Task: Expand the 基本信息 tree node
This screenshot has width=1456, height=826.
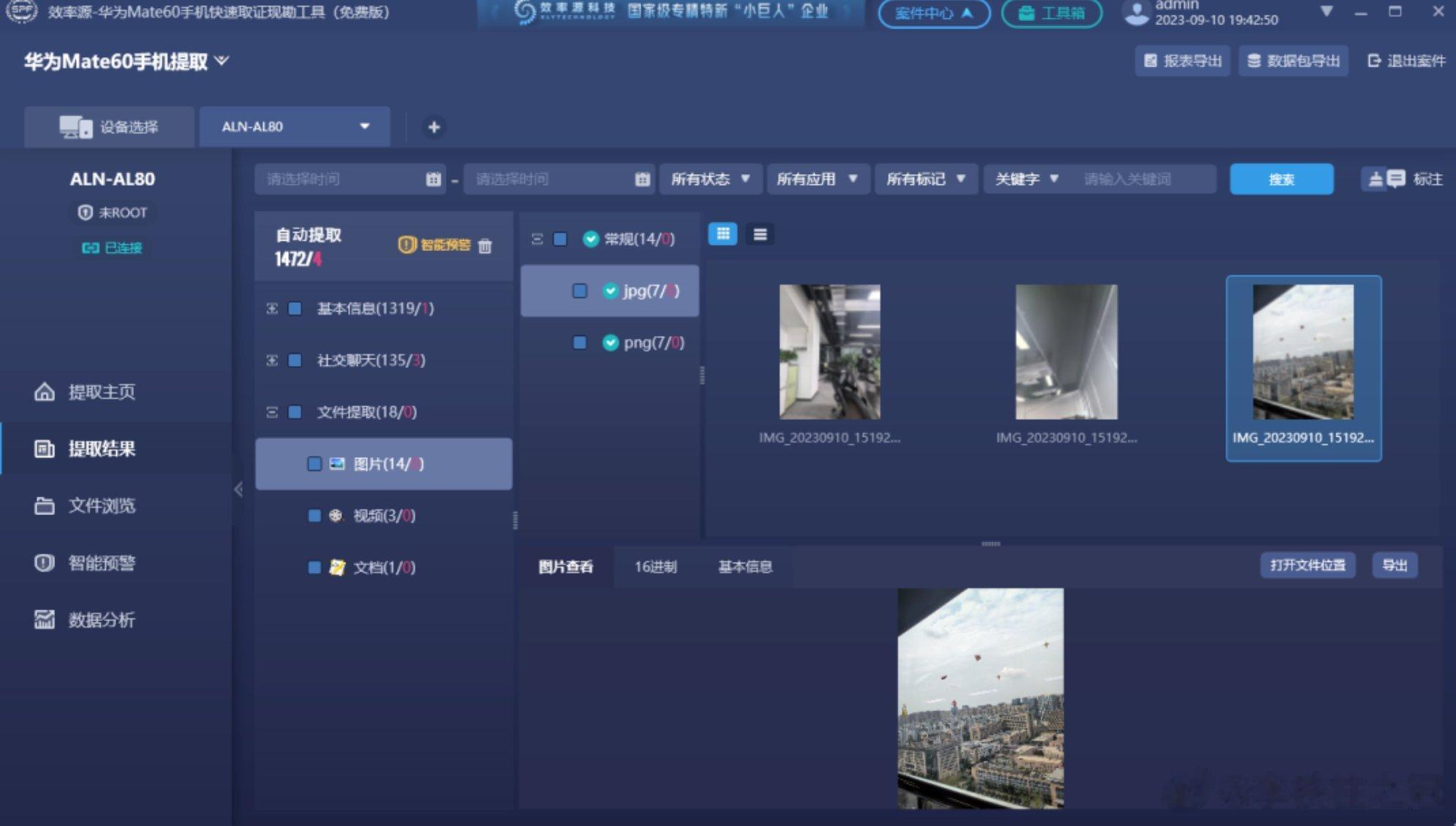Action: pyautogui.click(x=272, y=309)
